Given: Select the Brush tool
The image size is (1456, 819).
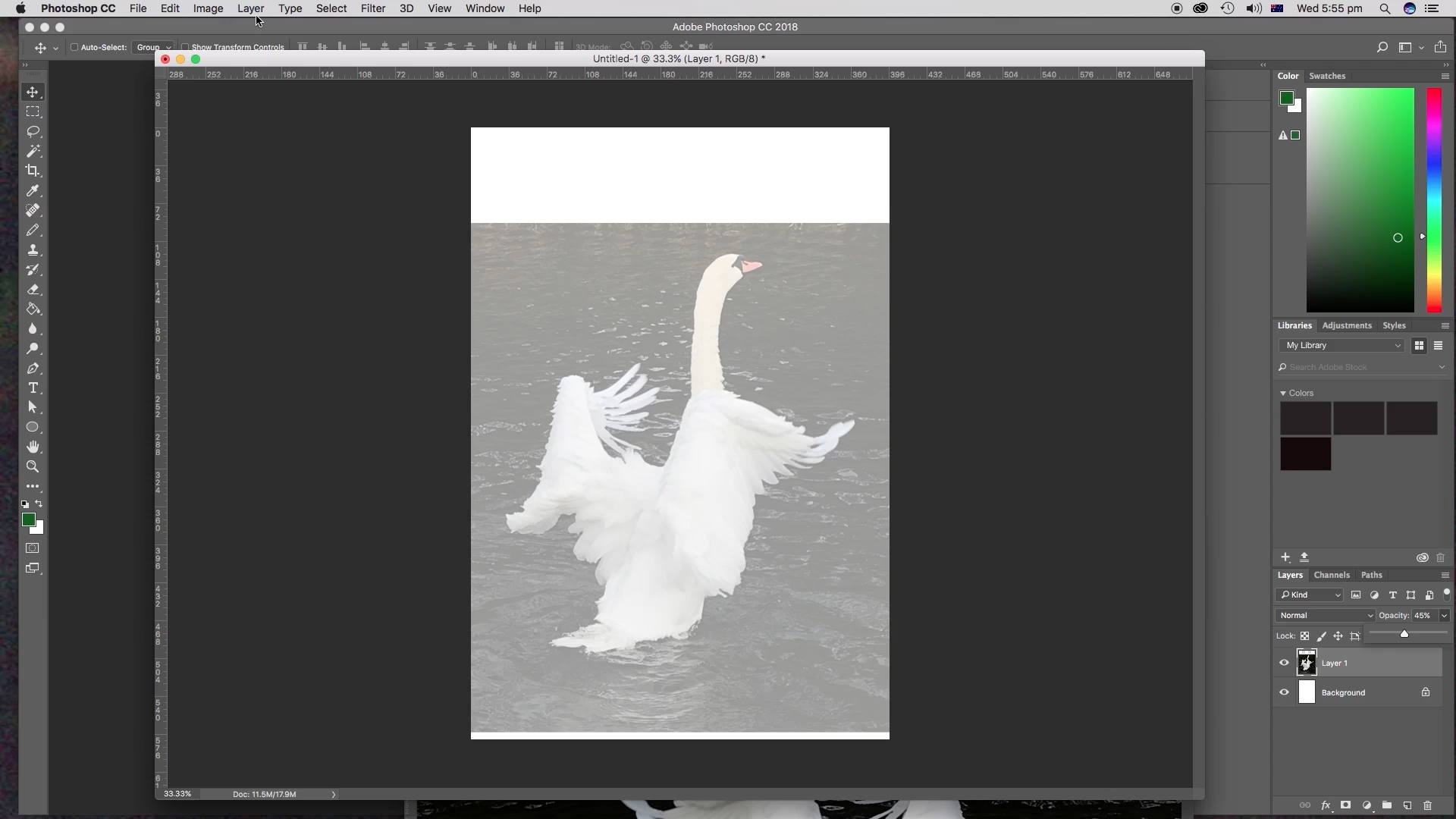Looking at the screenshot, I should coord(33,230).
